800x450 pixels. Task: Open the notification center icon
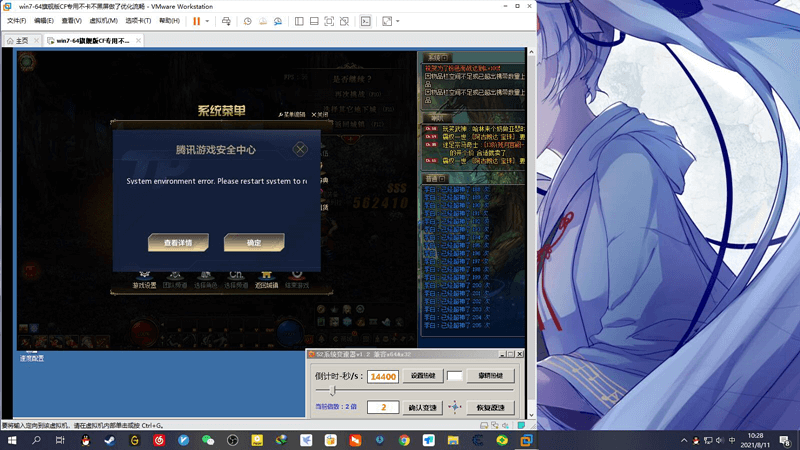[x=786, y=440]
